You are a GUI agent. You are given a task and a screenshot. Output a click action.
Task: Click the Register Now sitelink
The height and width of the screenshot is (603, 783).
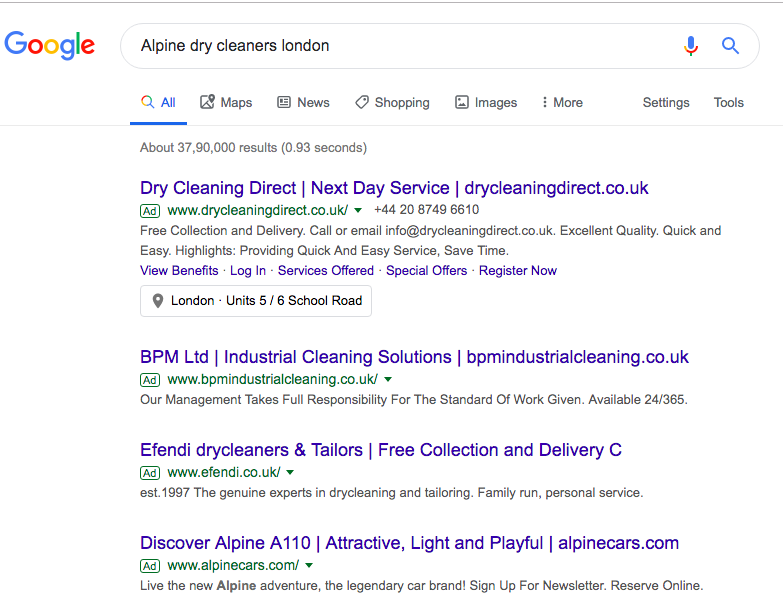coord(518,270)
